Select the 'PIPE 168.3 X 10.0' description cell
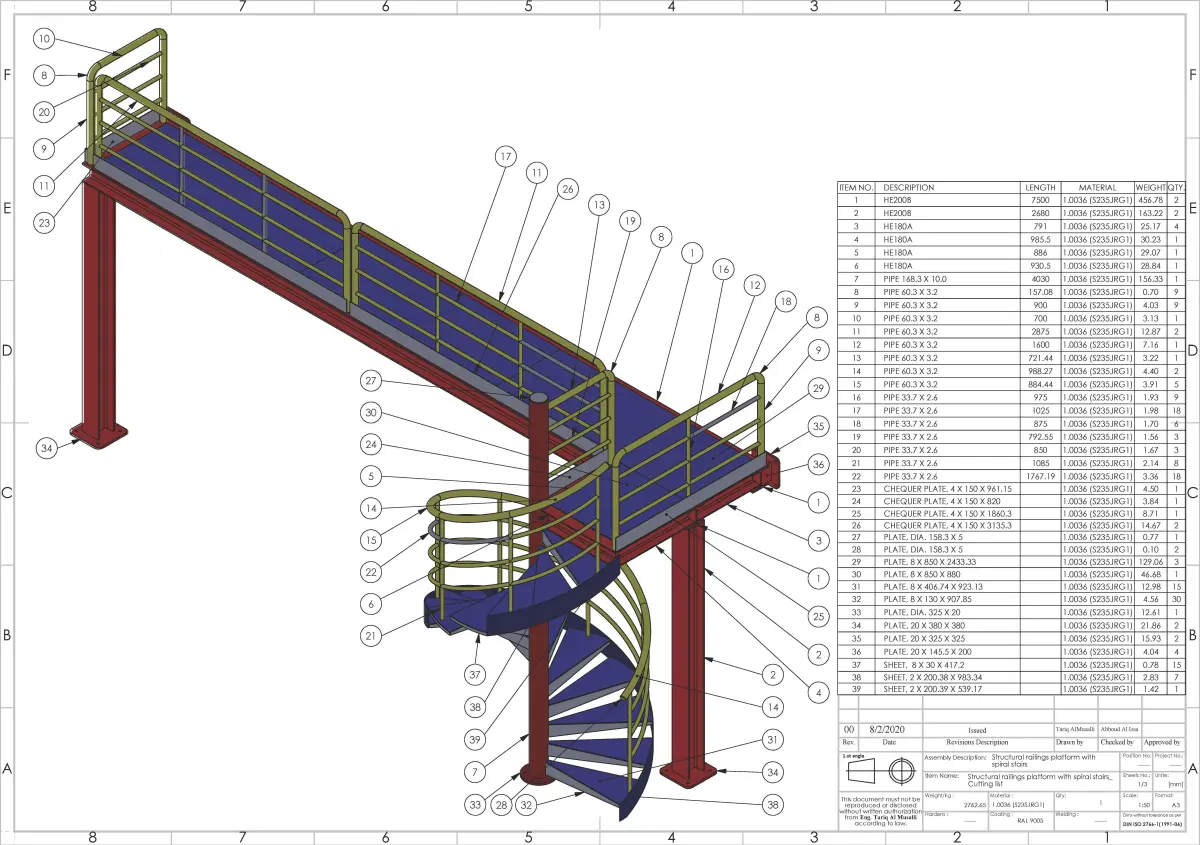 click(948, 278)
